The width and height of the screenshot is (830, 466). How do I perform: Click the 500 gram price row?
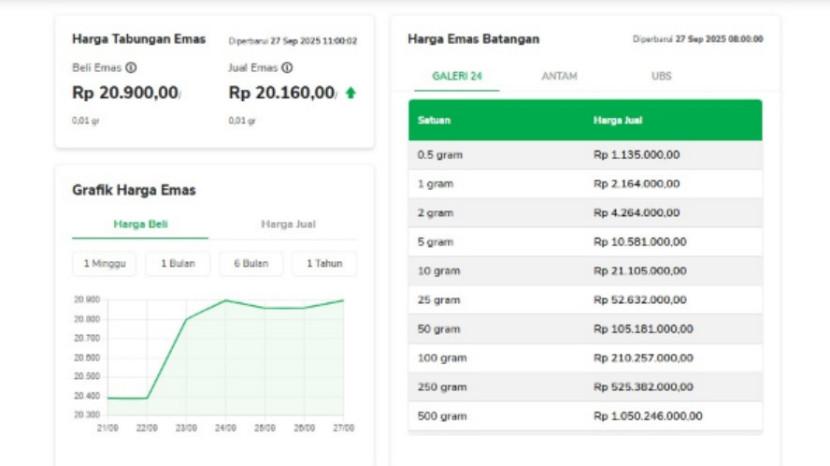point(585,416)
